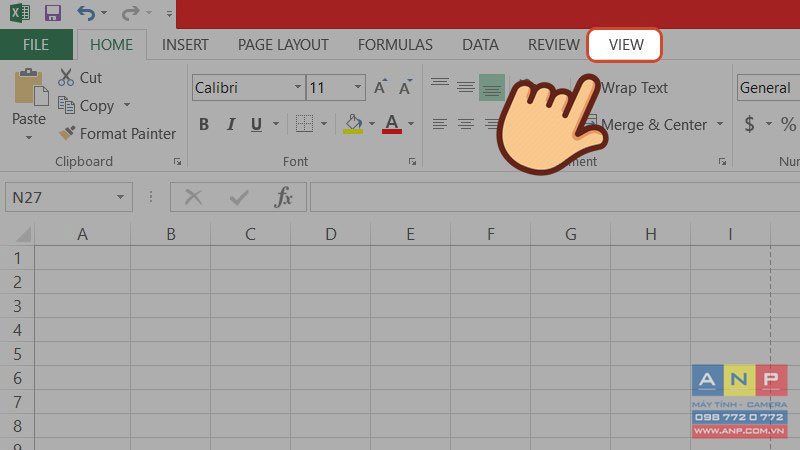Switch to the REVIEW tab
This screenshot has height=450, width=800.
point(554,44)
